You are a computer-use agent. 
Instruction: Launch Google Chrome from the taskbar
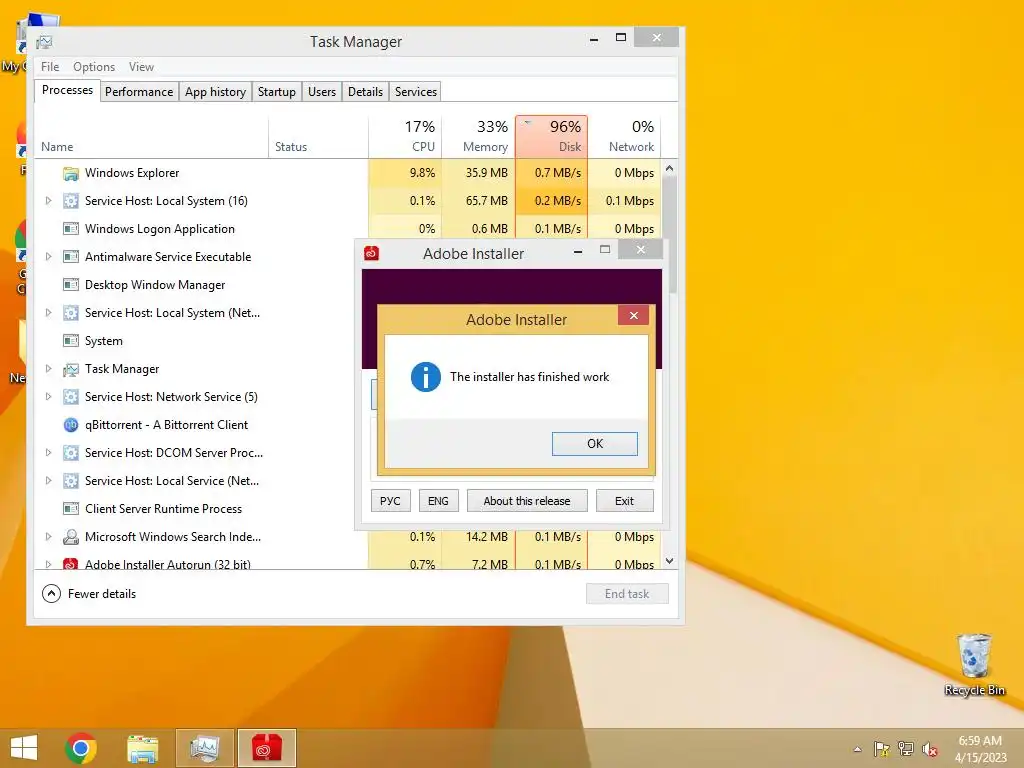(81, 748)
